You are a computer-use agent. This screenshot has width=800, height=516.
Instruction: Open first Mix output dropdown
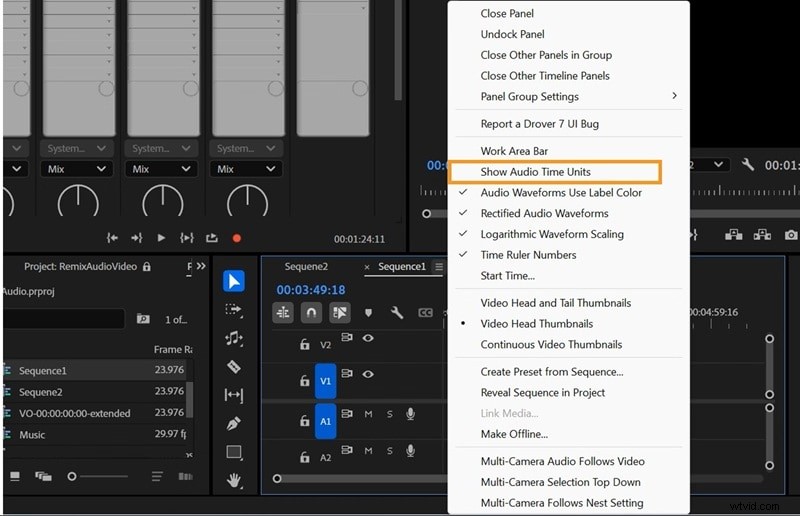[77, 169]
